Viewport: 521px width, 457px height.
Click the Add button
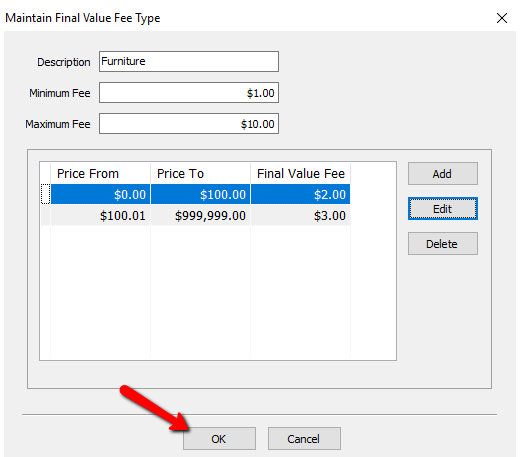[x=443, y=174]
